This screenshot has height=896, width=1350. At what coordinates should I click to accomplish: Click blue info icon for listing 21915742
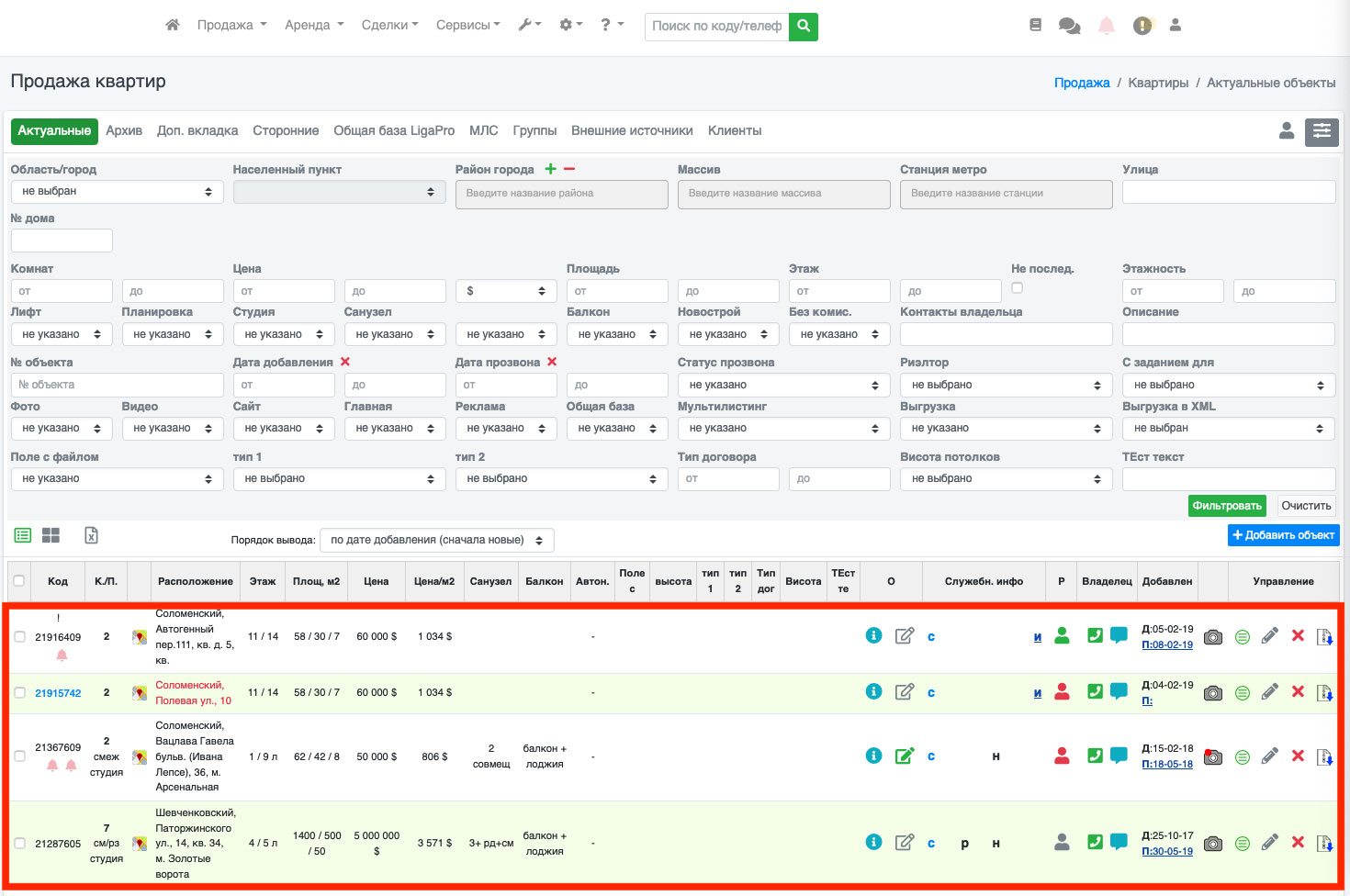(873, 691)
